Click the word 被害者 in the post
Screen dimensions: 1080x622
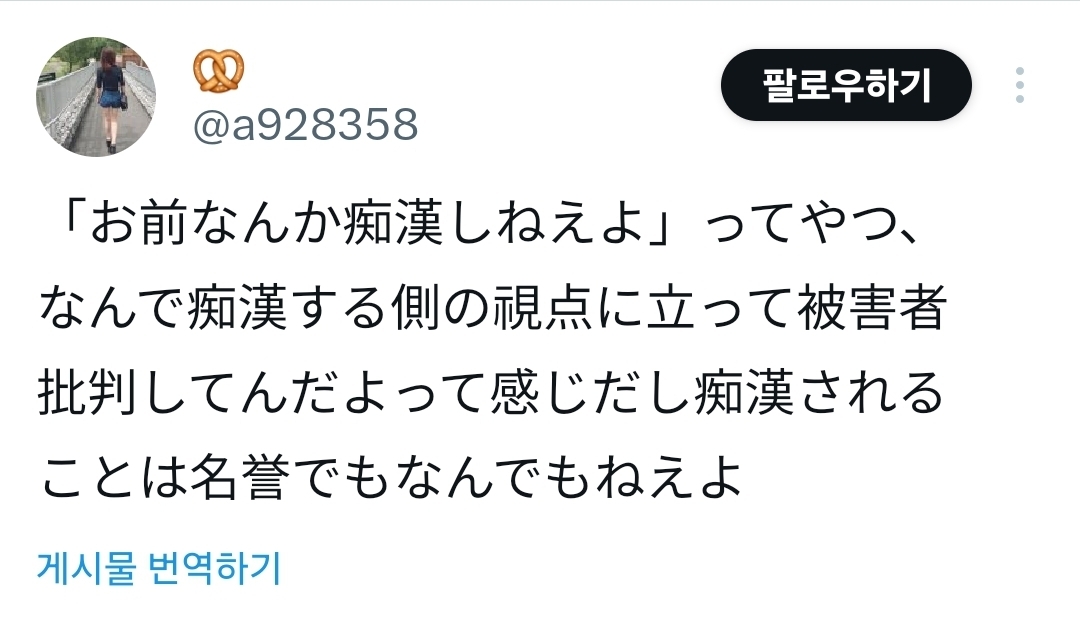[x=871, y=309]
